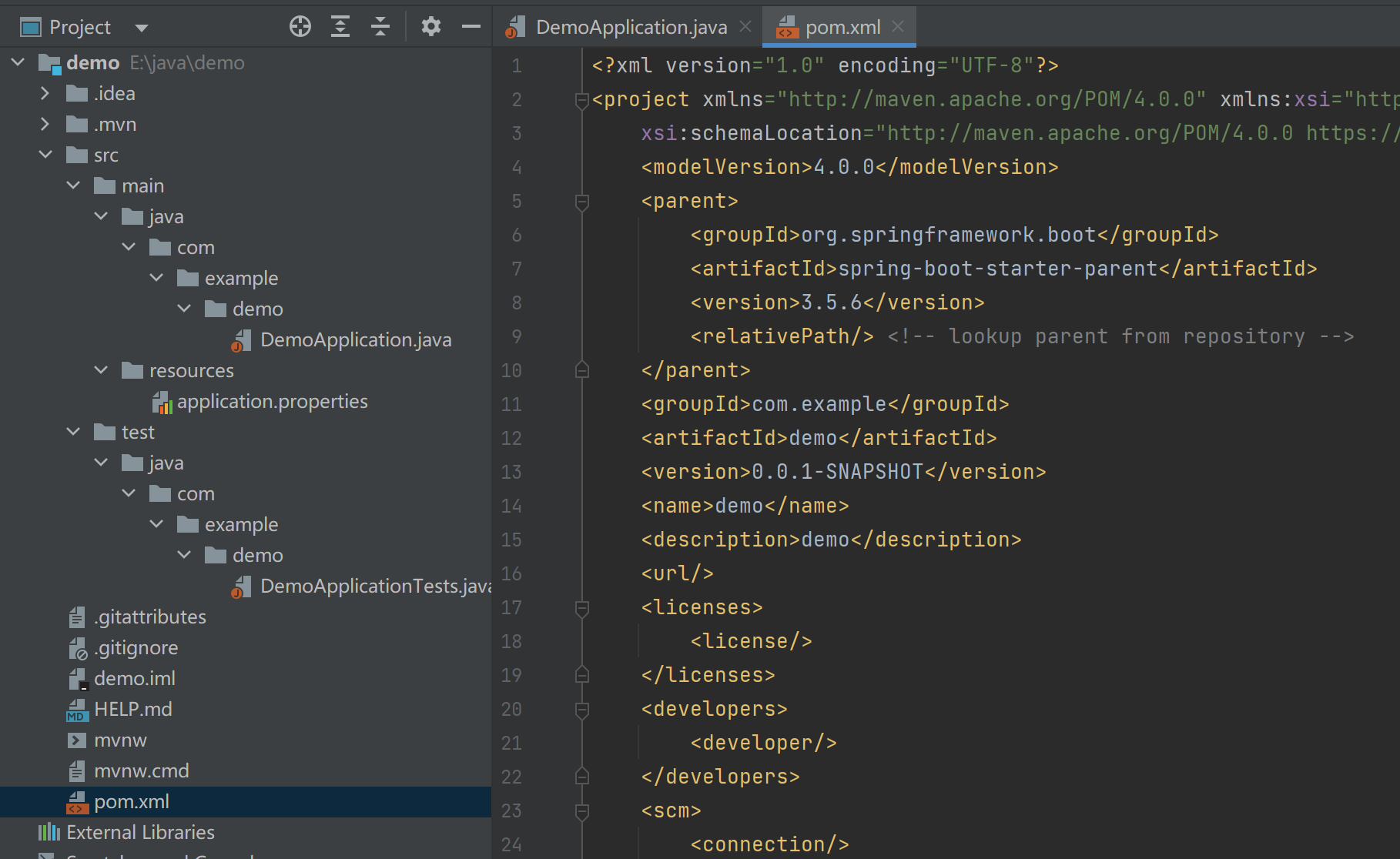Expand the .idea folder
This screenshot has height=859, width=1400.
[45, 93]
